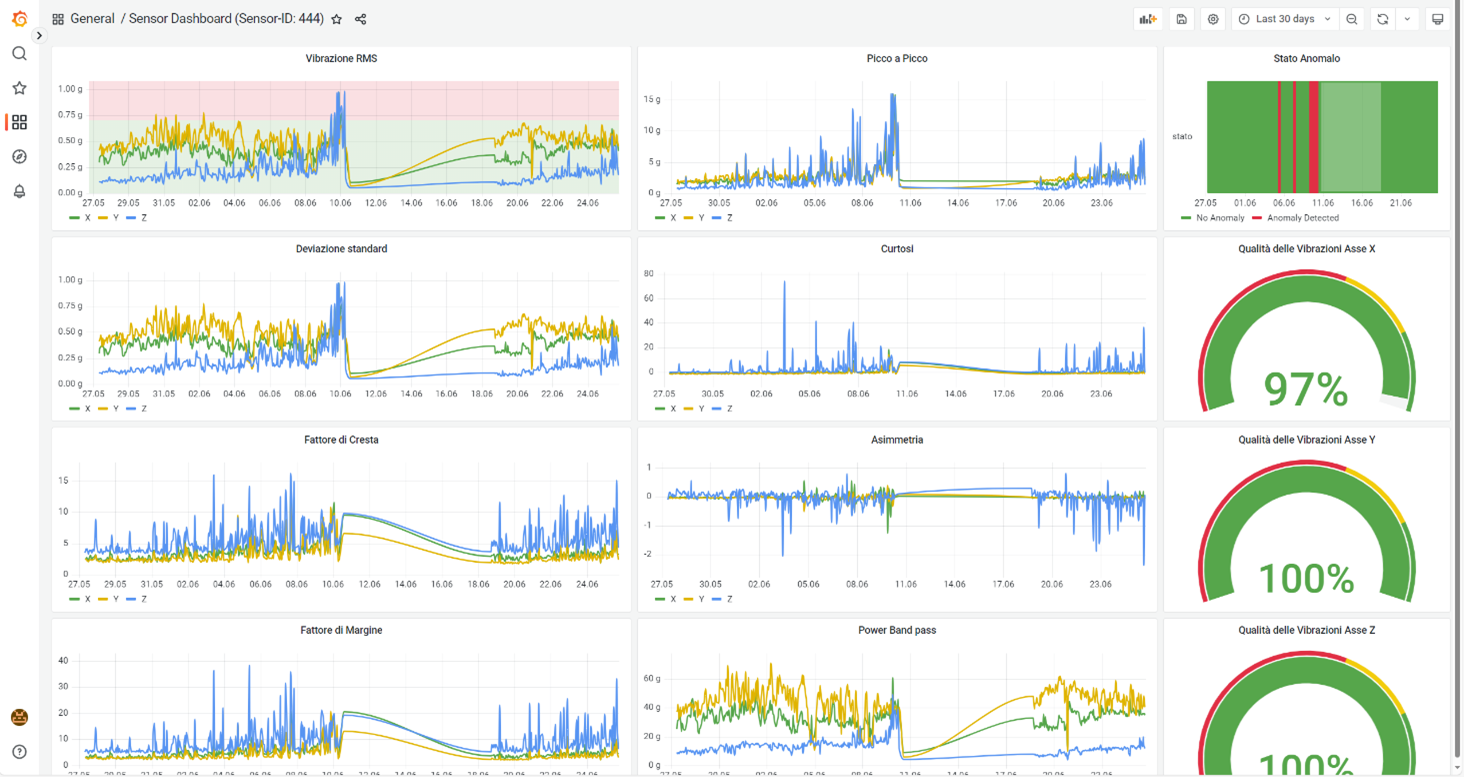Screen dimensions: 1464x777
Task: Click Sensor Dashboard (Sensor-ID: 444) title
Action: [x=226, y=19]
